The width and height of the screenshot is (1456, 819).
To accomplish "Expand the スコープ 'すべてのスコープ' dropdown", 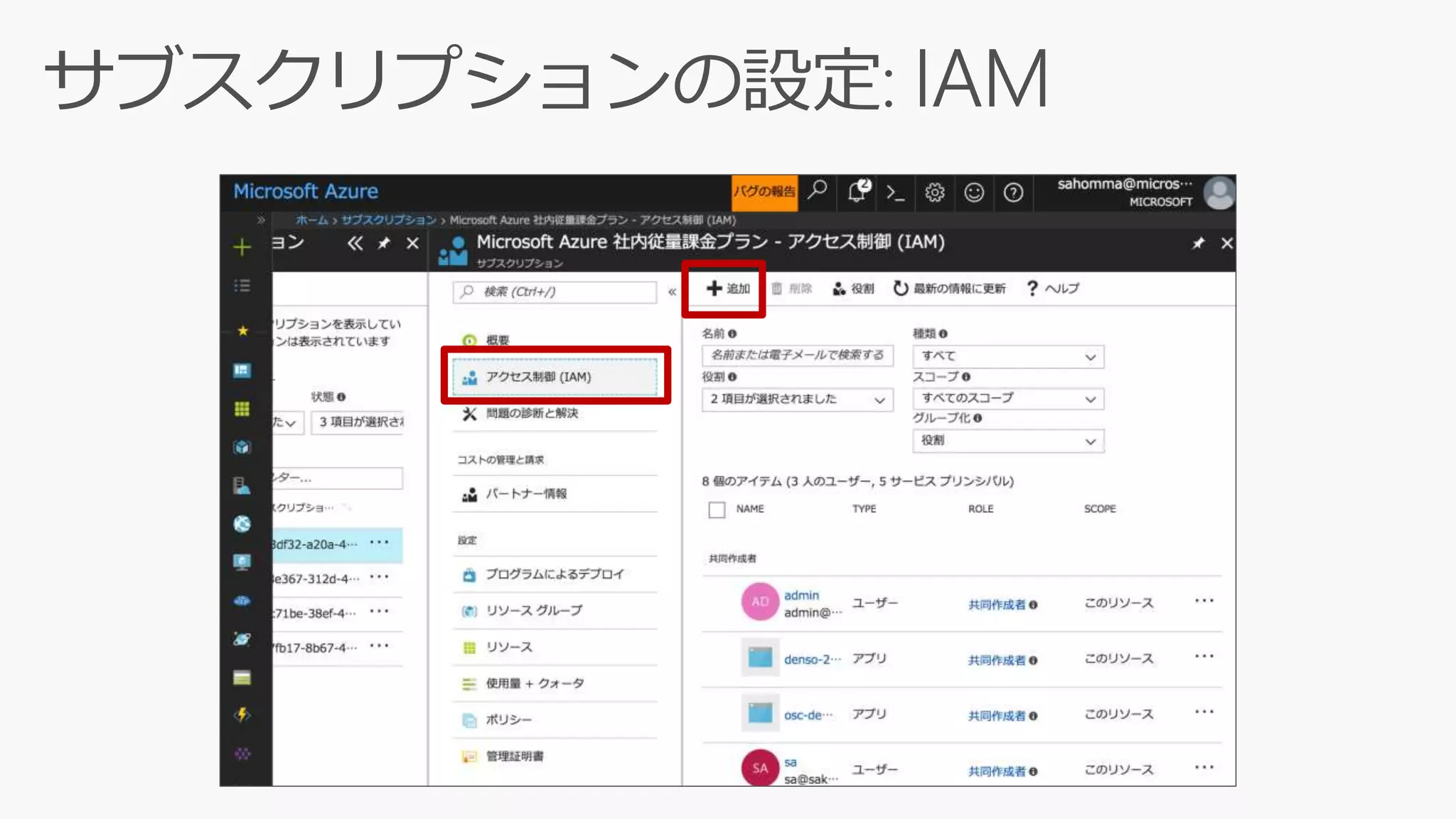I will (x=1007, y=399).
